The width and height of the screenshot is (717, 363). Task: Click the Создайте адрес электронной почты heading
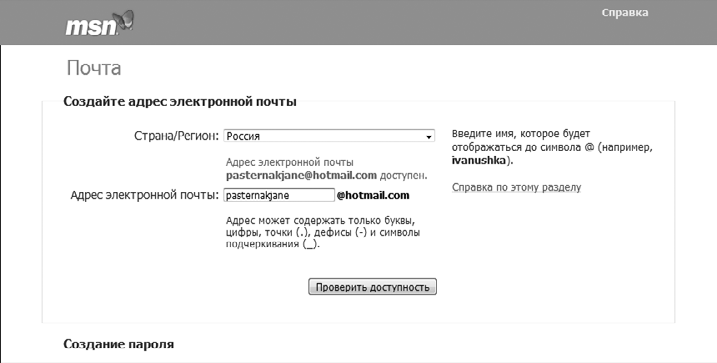180,101
